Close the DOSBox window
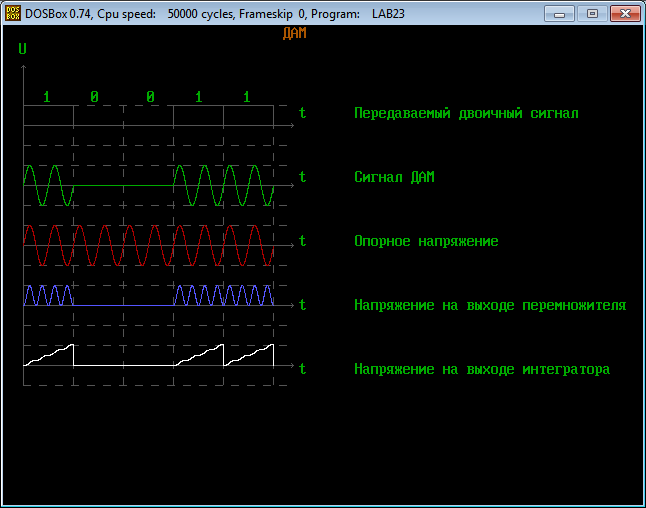 tap(625, 14)
